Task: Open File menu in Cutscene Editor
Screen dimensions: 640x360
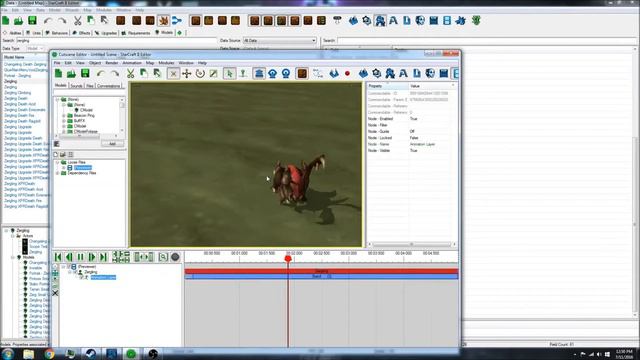Action: [x=57, y=63]
